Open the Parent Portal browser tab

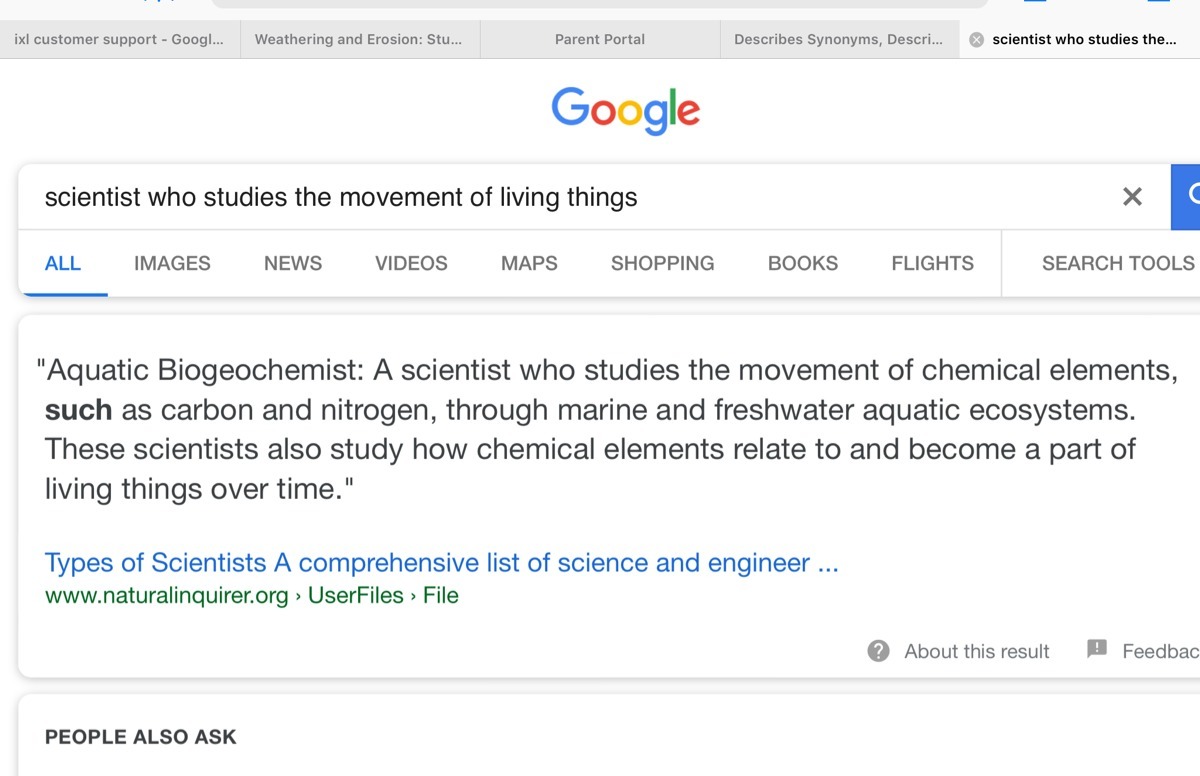click(599, 40)
